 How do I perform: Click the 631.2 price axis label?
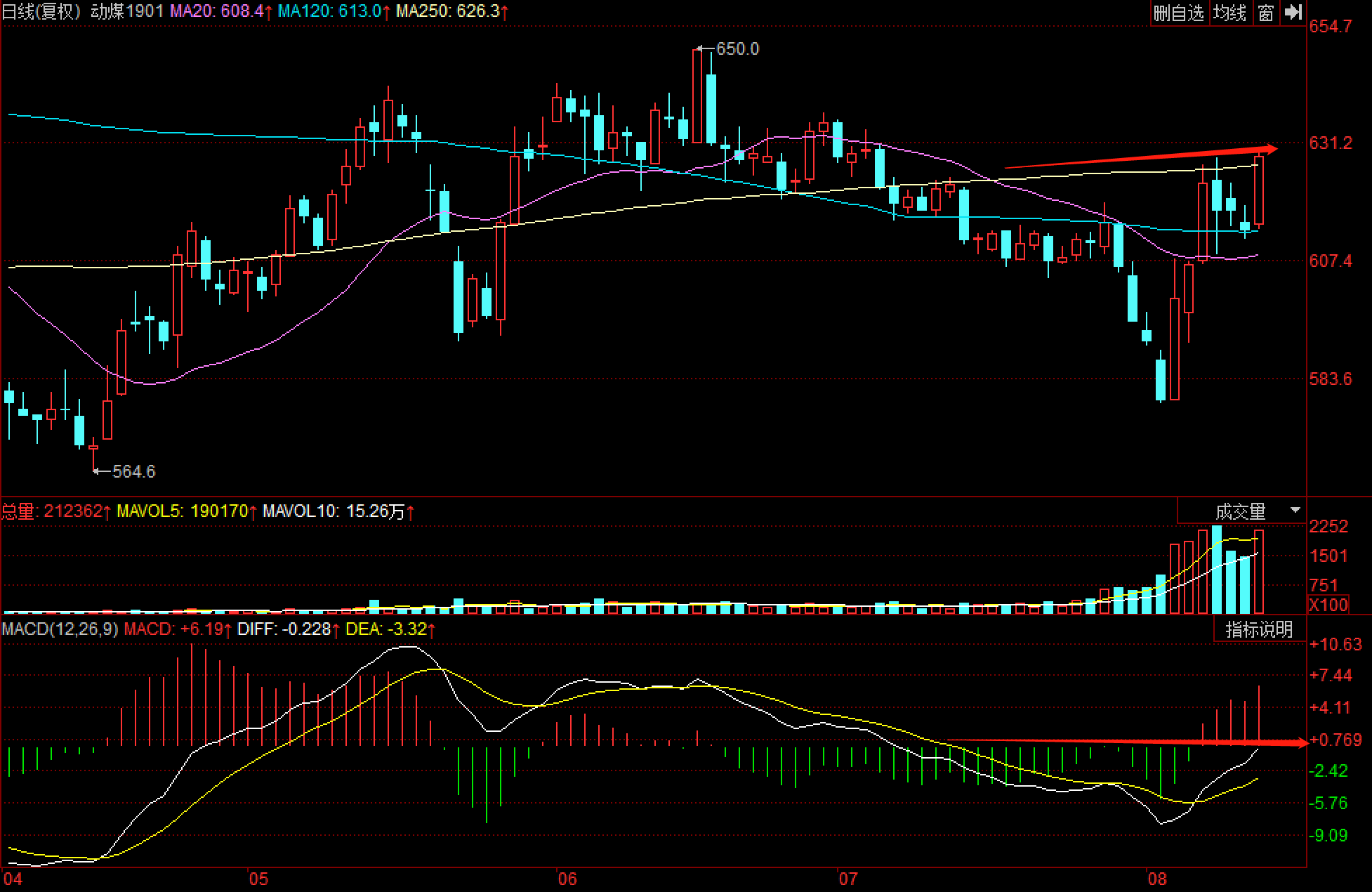click(1331, 143)
